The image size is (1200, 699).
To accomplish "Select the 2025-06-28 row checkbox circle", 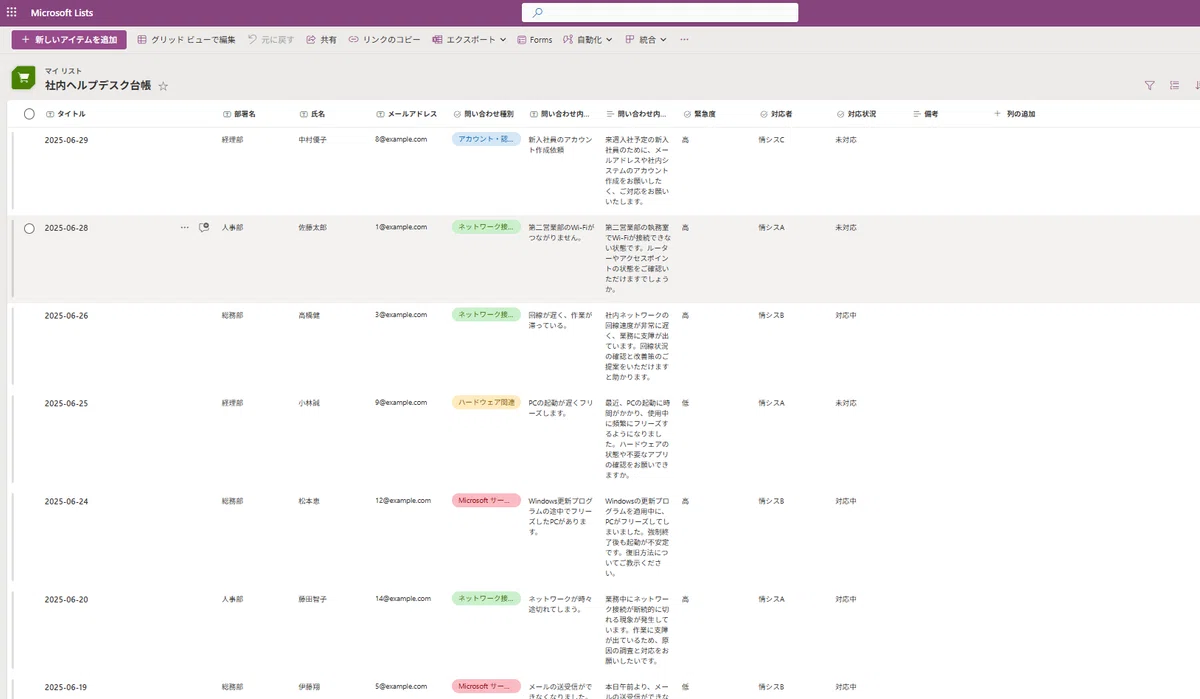I will click(x=29, y=228).
